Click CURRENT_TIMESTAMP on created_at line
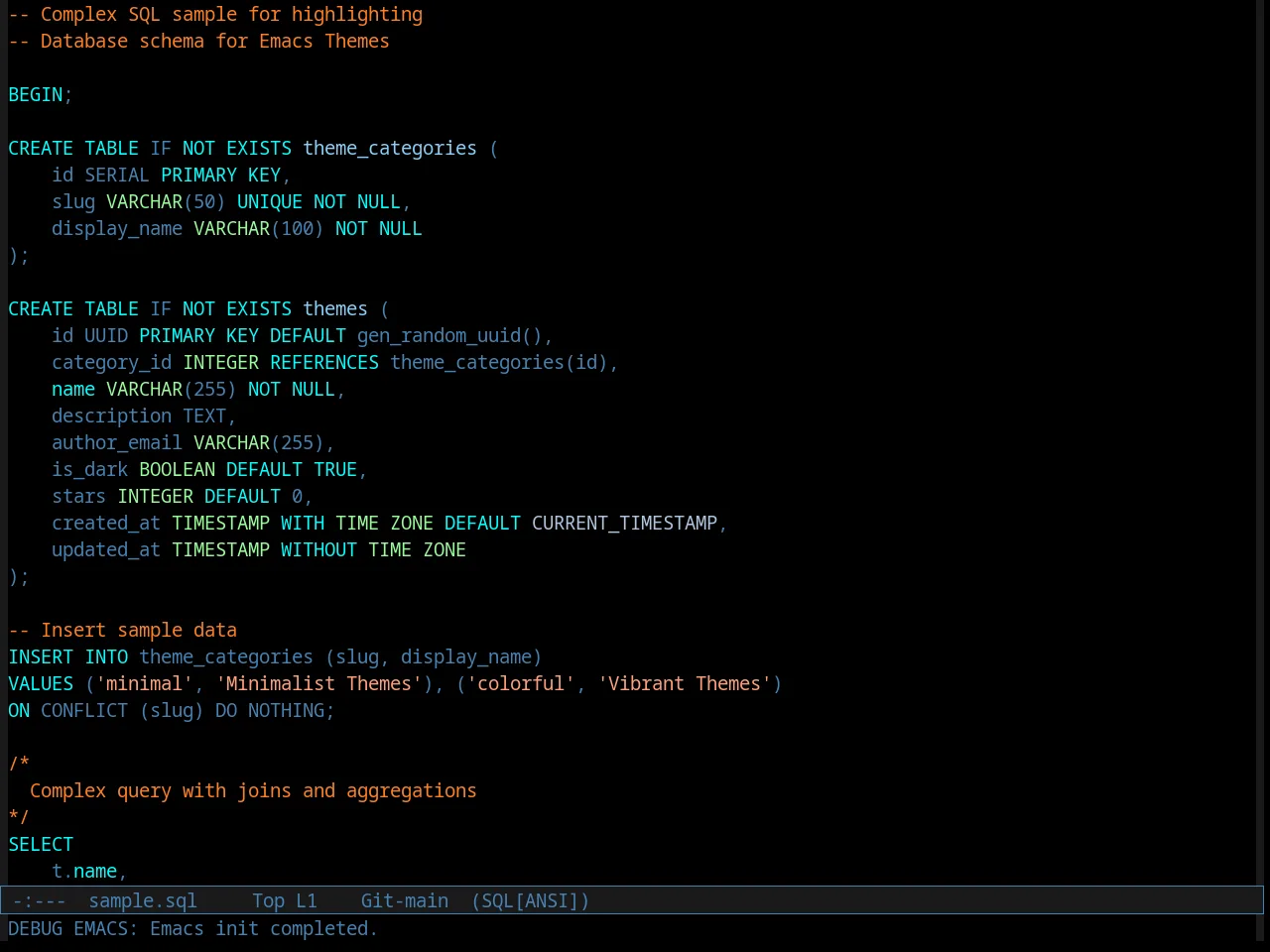The image size is (1270, 952). 624,523
